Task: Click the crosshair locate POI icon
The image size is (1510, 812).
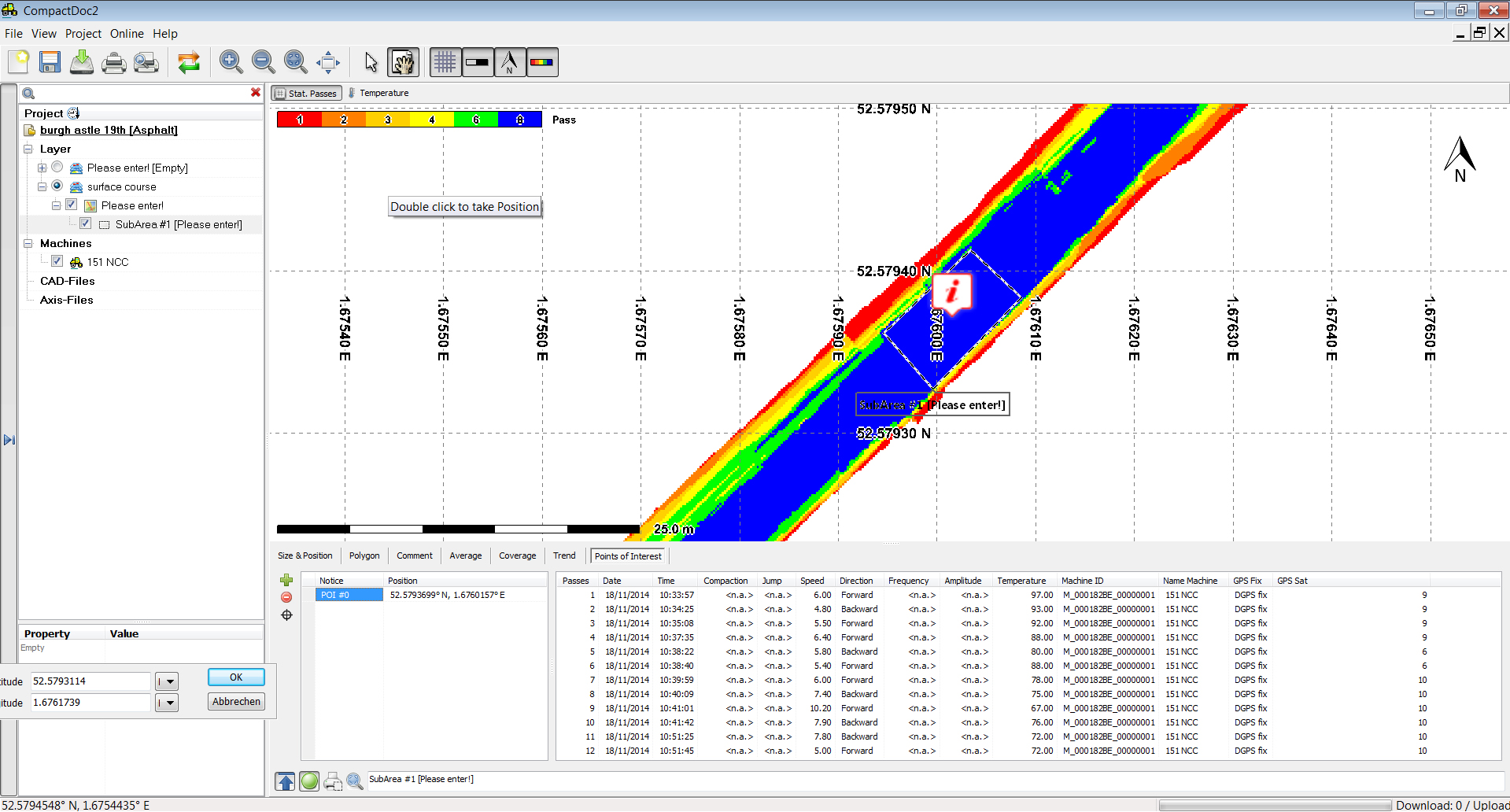Action: 286,615
